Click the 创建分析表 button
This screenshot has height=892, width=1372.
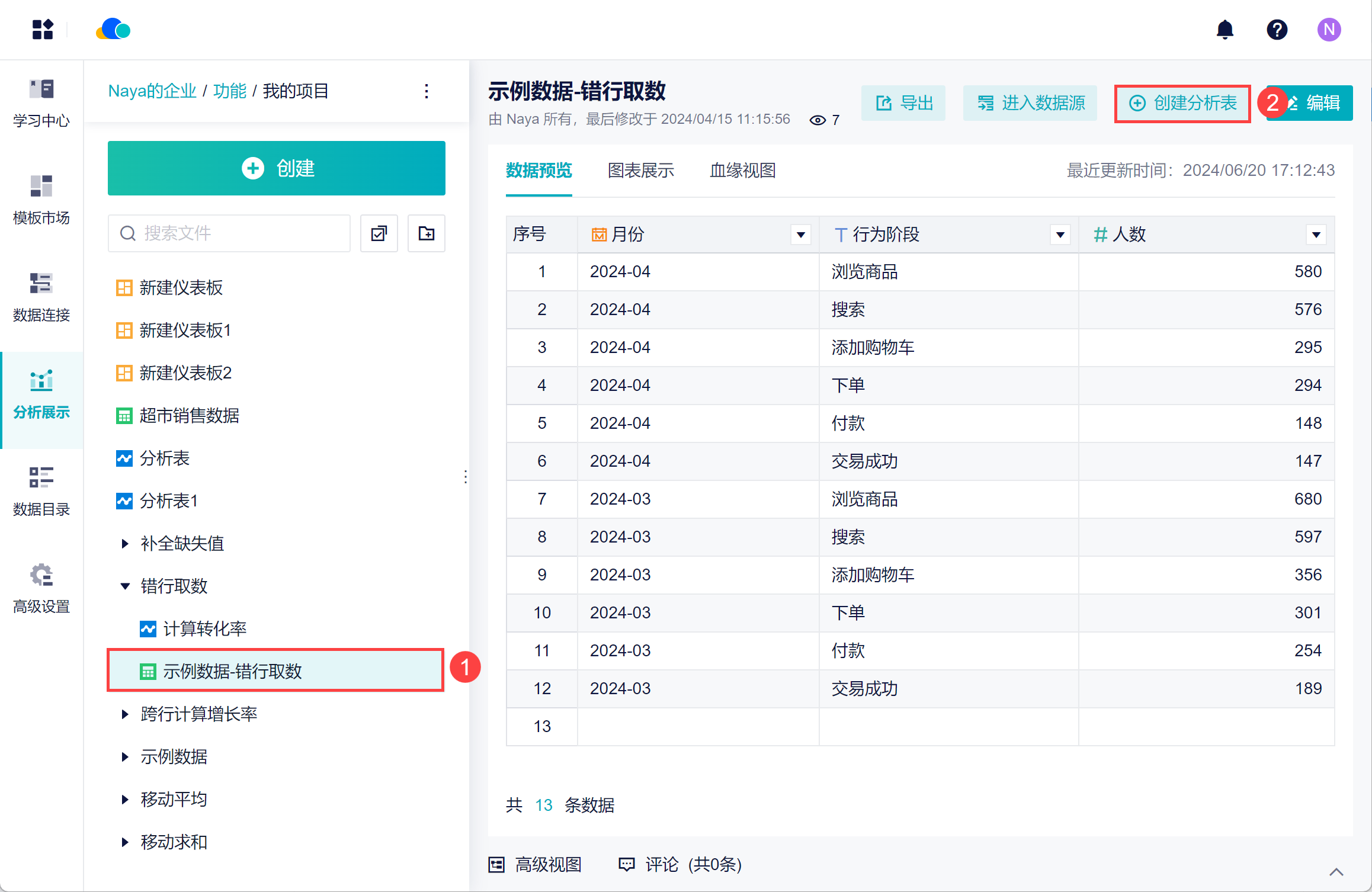[1182, 103]
